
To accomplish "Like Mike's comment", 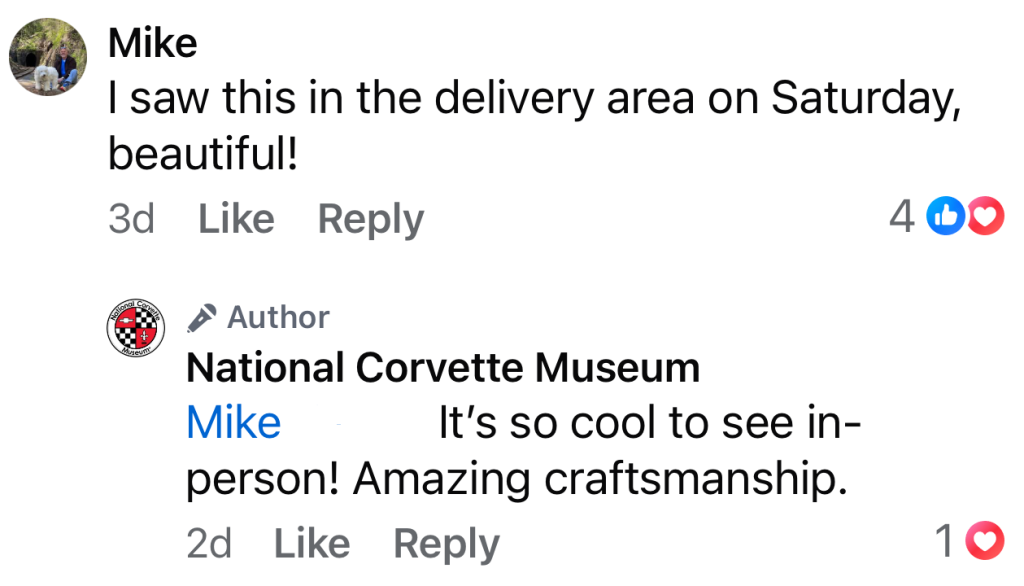I will point(236,219).
